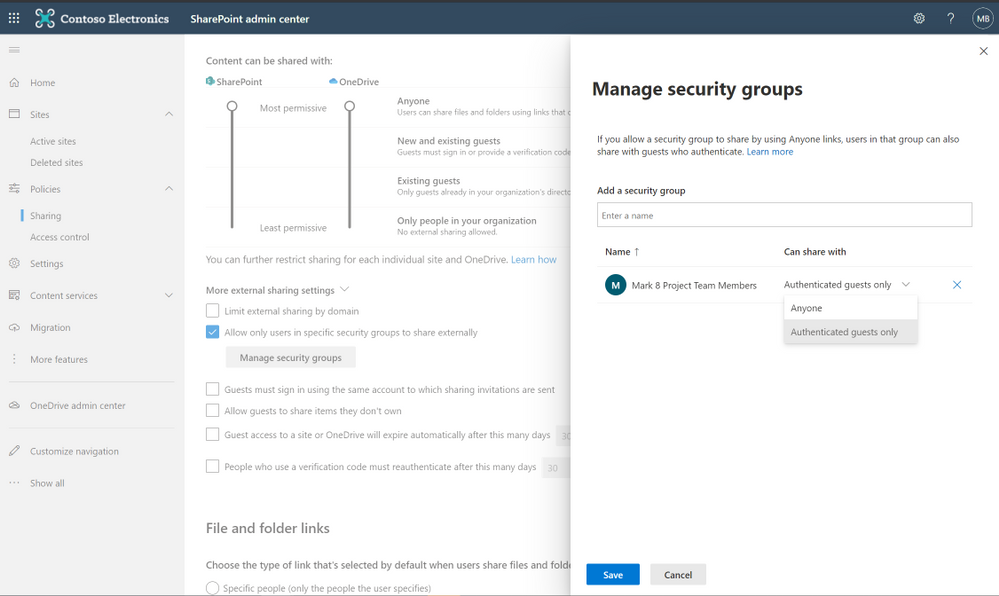Open More features page
Screen dimensions: 999x596
click(59, 359)
